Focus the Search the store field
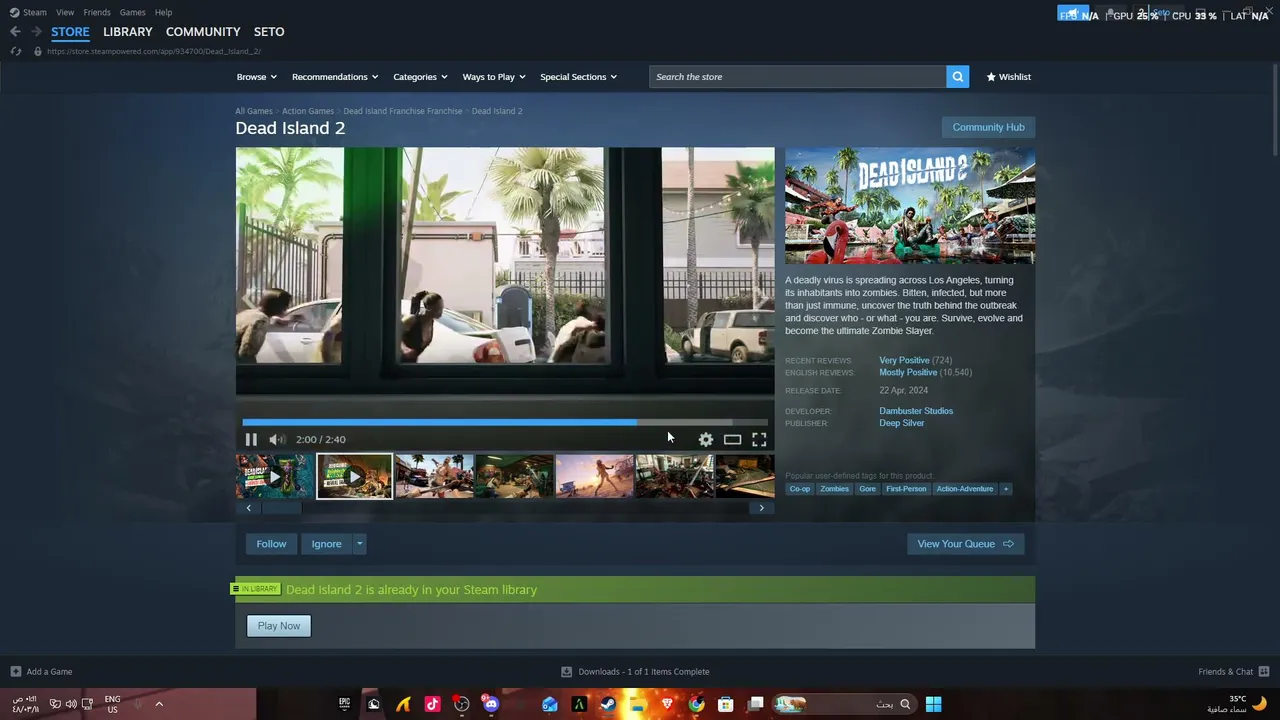1280x720 pixels. [797, 77]
